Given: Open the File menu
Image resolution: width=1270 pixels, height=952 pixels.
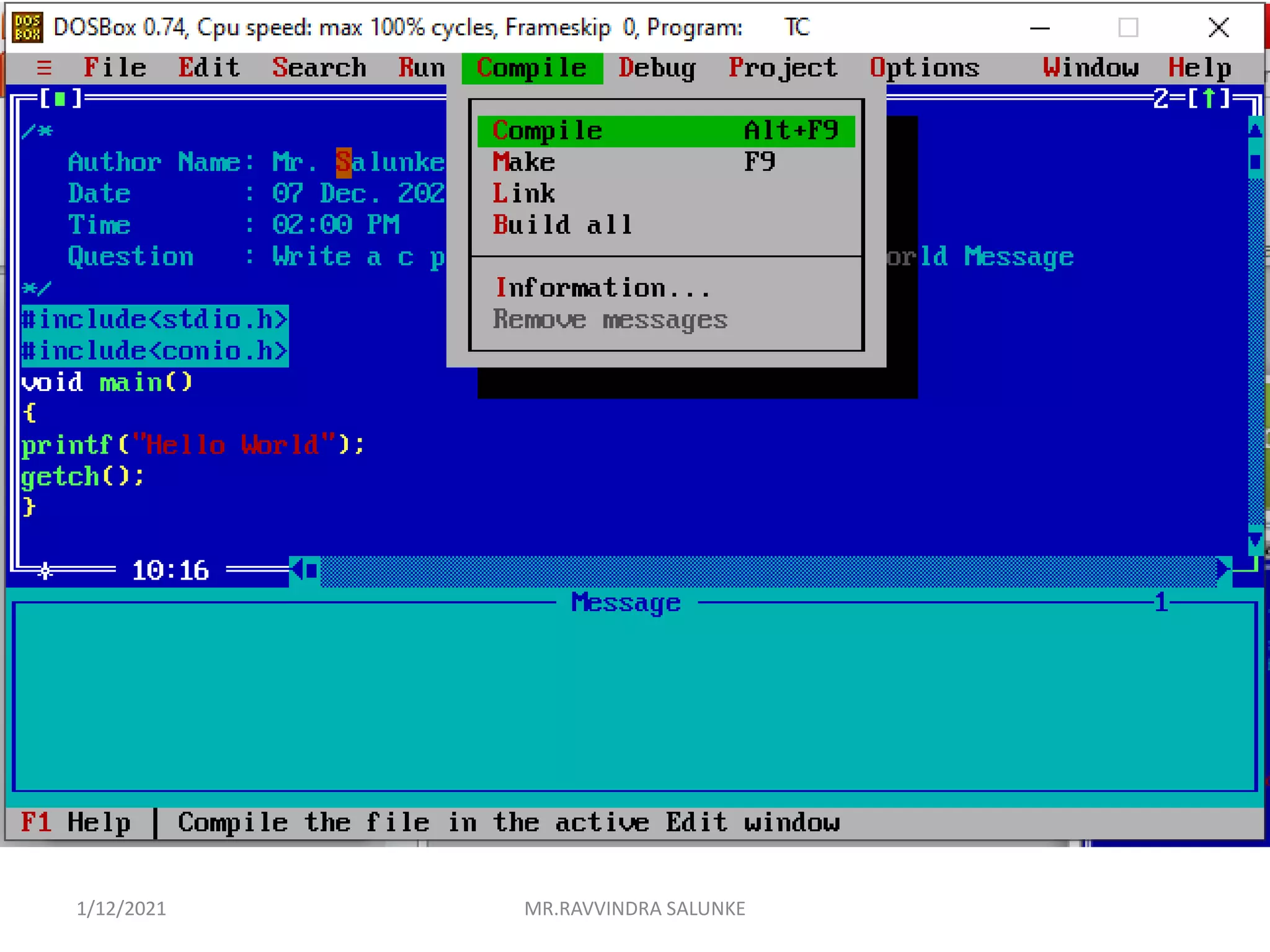Looking at the screenshot, I should tap(115, 68).
